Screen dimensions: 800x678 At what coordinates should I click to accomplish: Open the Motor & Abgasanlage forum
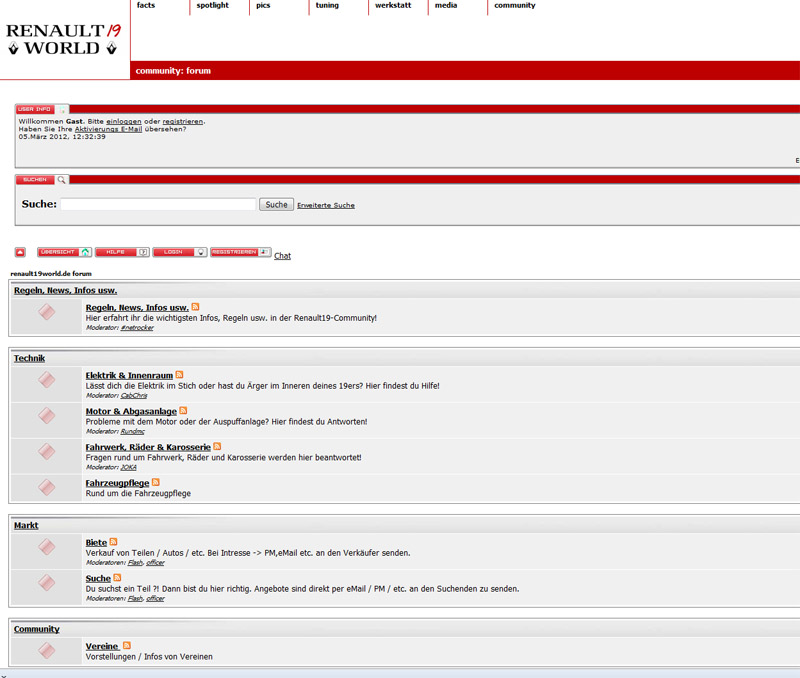(131, 411)
